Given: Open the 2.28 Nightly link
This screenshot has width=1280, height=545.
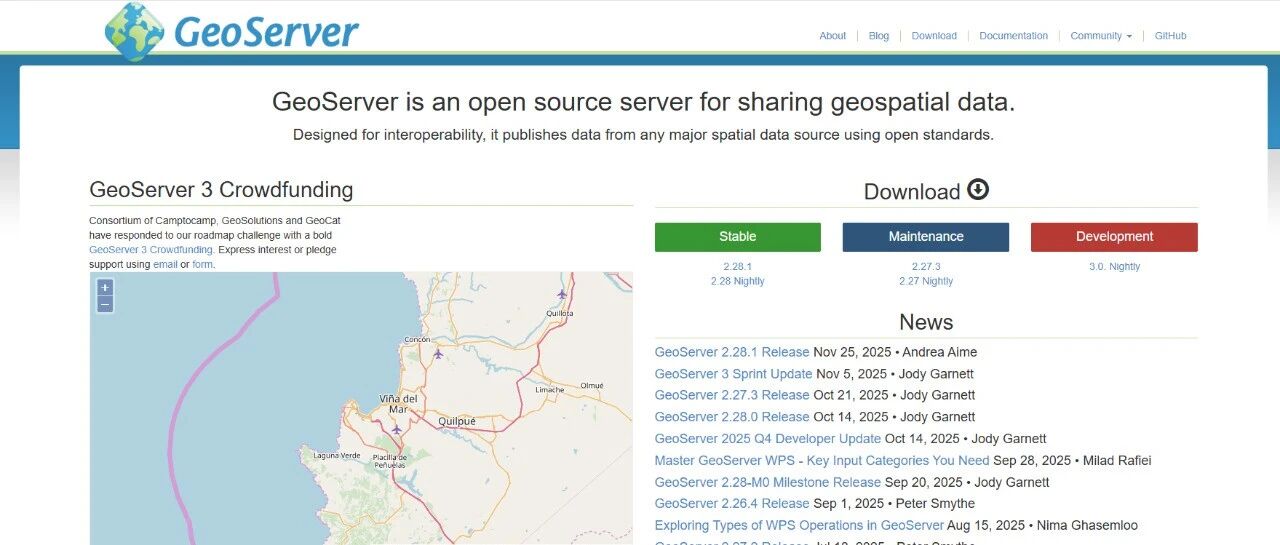Looking at the screenshot, I should [x=738, y=282].
